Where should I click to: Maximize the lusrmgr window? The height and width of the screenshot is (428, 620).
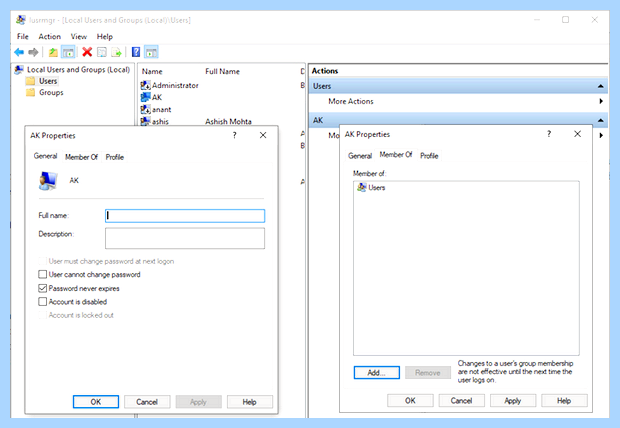click(565, 19)
